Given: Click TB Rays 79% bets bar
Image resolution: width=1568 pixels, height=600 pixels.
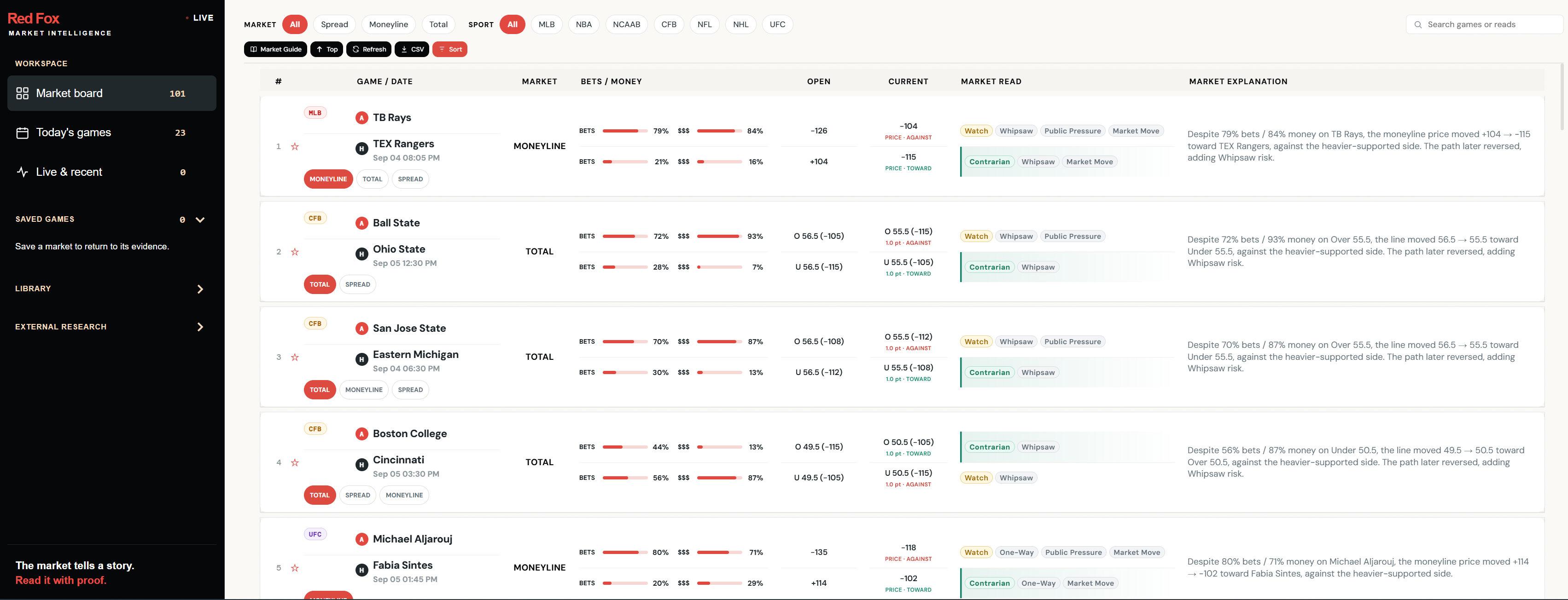Looking at the screenshot, I should coord(625,131).
